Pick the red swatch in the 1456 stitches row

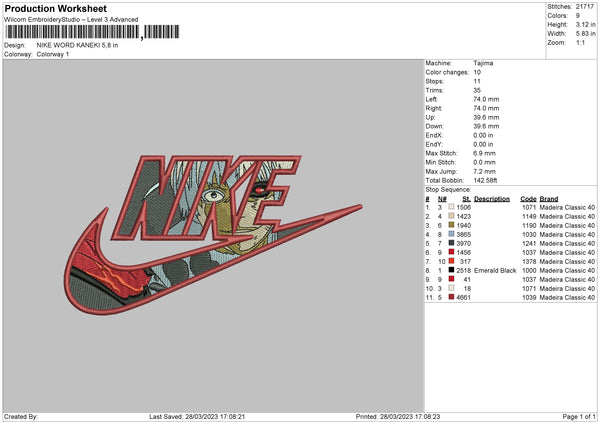click(452, 252)
